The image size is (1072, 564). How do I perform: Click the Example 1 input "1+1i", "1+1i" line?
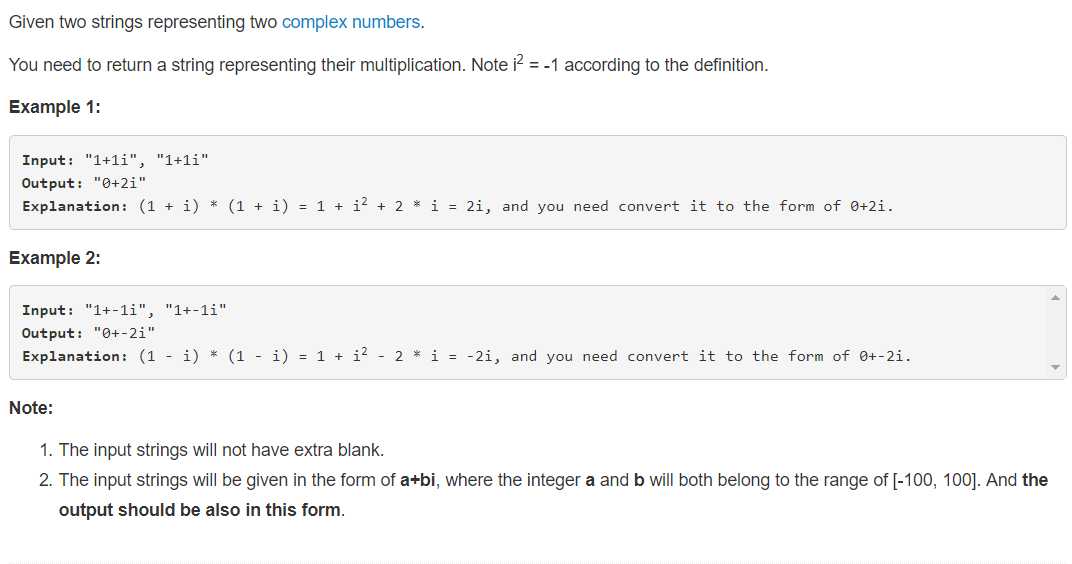[115, 160]
